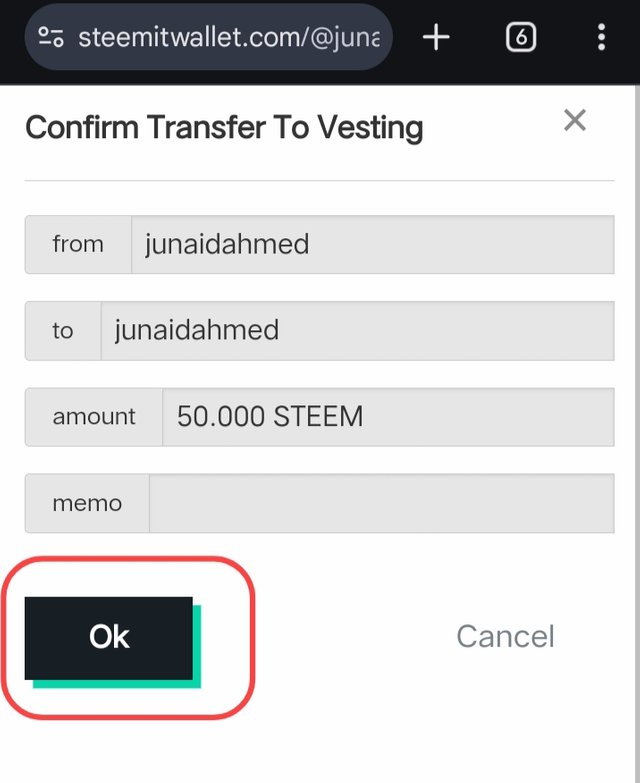
Task: Click the 'amount' label box
Action: click(94, 417)
